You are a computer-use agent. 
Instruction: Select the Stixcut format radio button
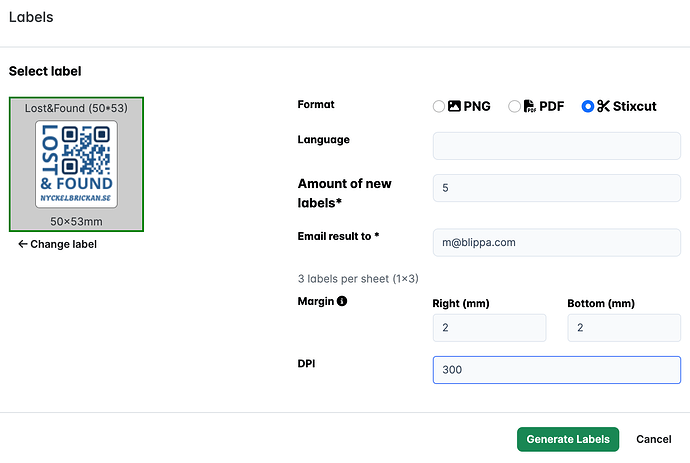point(587,107)
